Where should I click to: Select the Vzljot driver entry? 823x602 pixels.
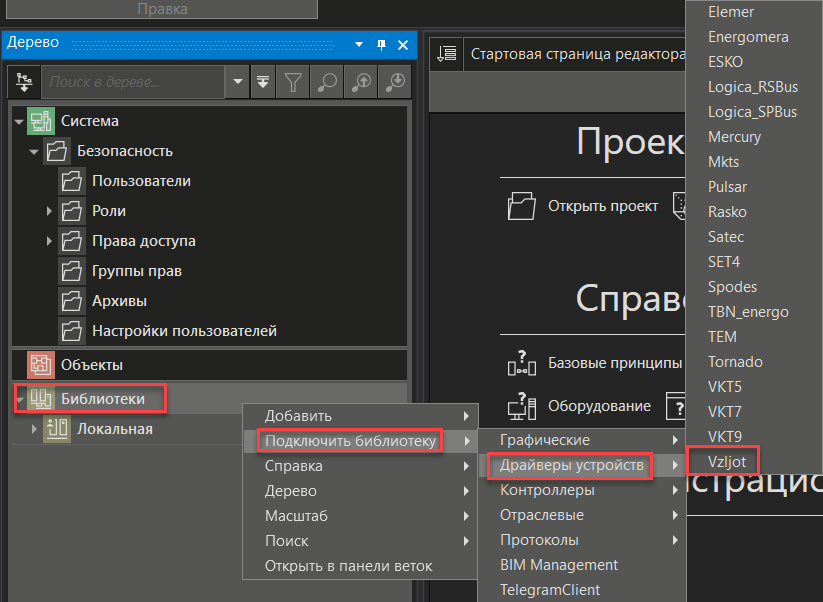point(722,461)
